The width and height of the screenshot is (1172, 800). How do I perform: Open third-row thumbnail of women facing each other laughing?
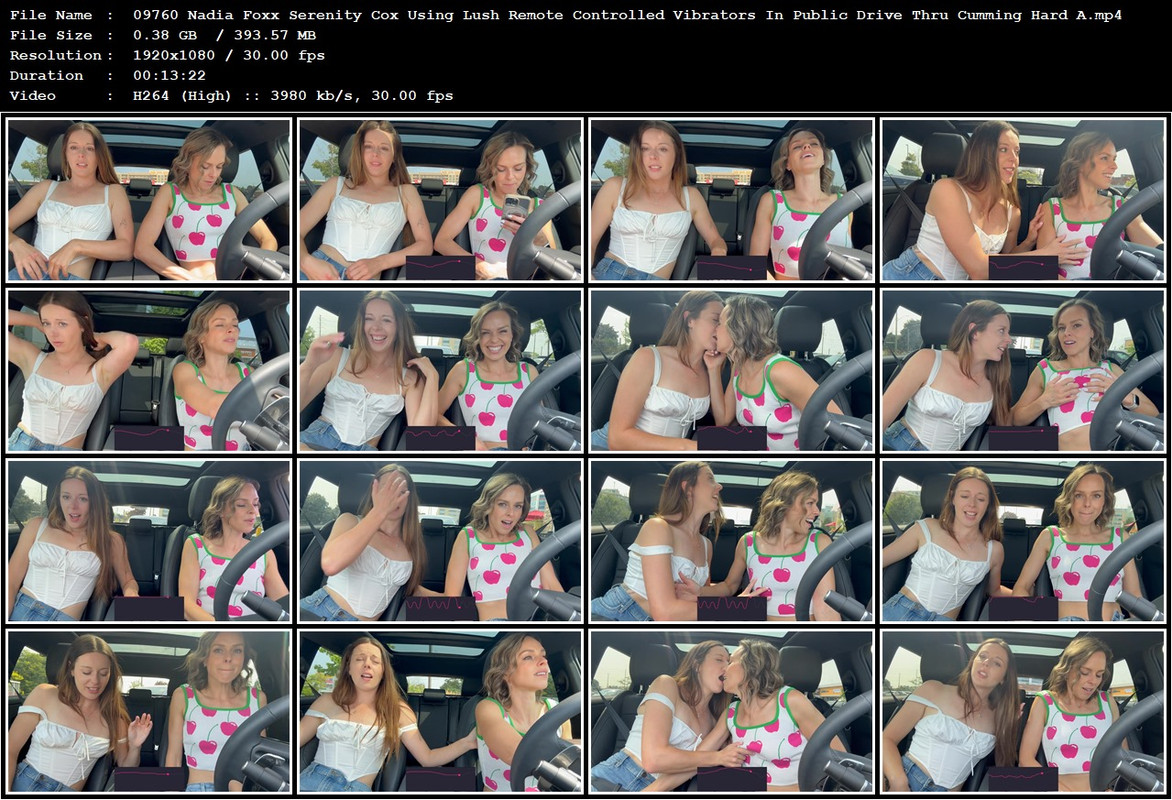click(x=732, y=541)
